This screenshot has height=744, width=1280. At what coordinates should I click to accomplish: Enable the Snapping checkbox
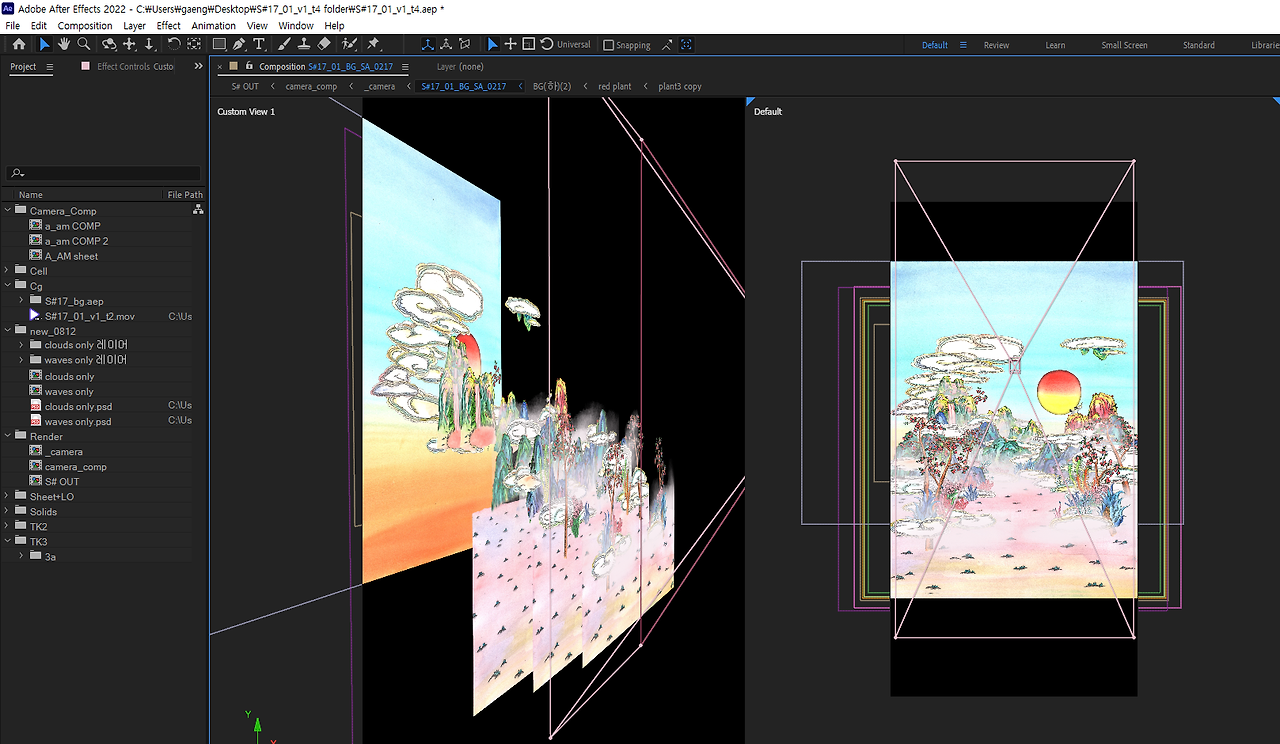[608, 45]
